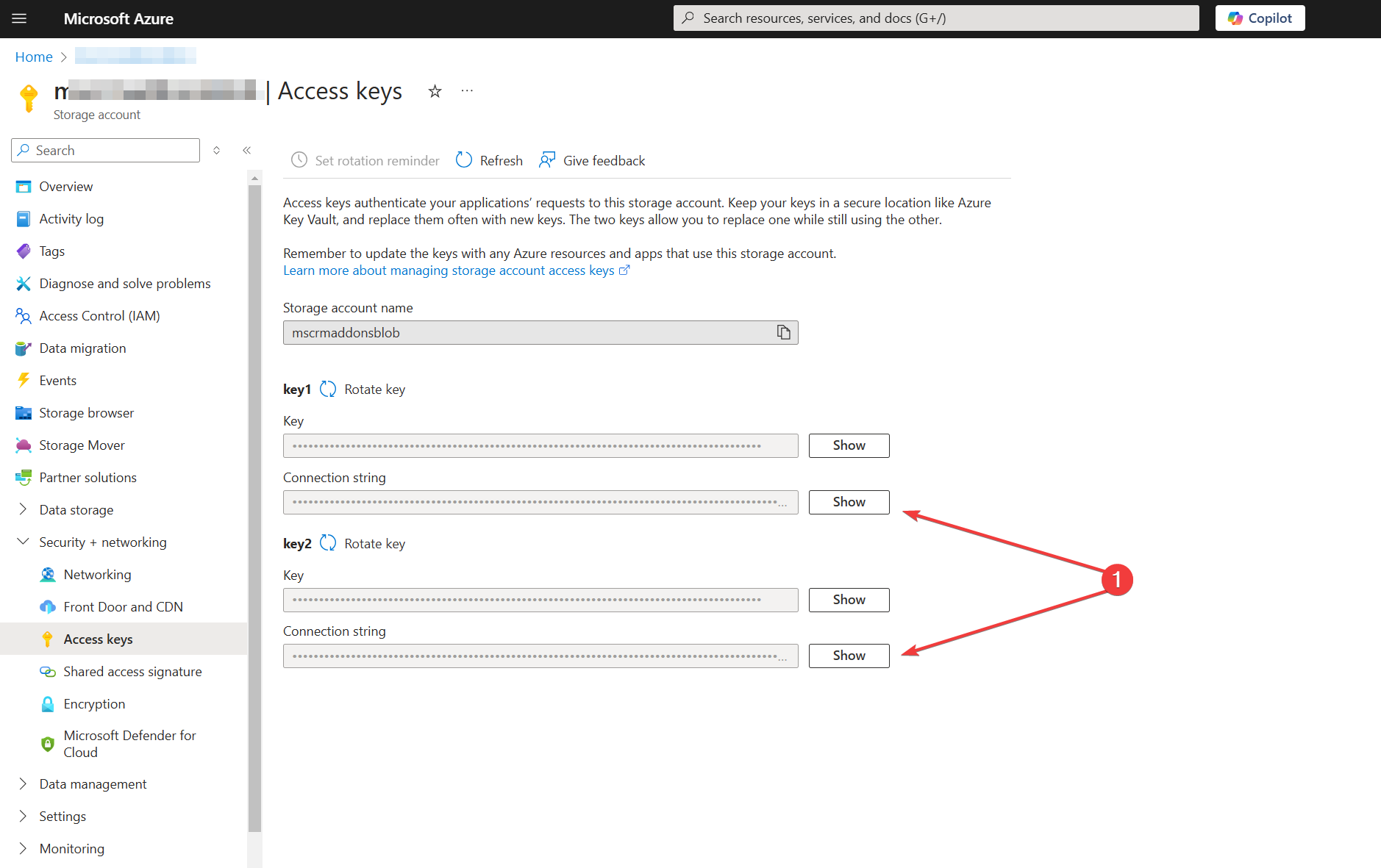This screenshot has width=1381, height=868.
Task: Open Copilot from the top bar
Action: pyautogui.click(x=1260, y=18)
